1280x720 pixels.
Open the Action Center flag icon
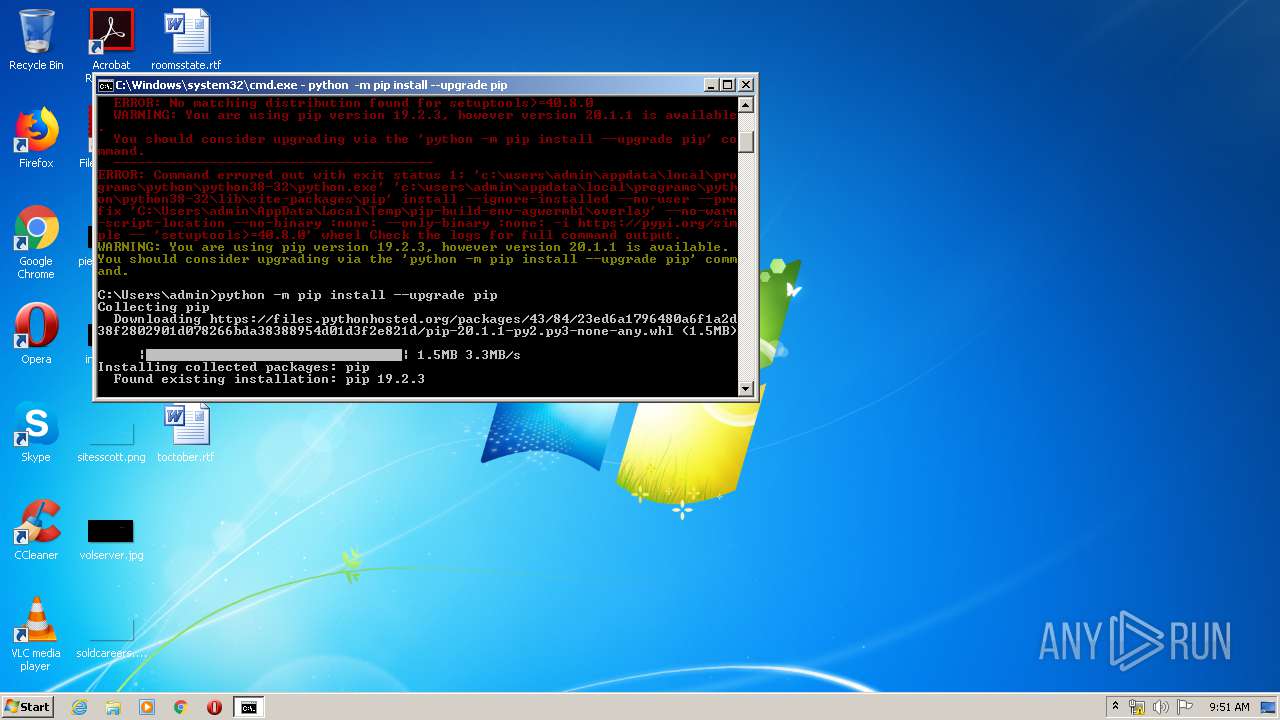(1185, 707)
